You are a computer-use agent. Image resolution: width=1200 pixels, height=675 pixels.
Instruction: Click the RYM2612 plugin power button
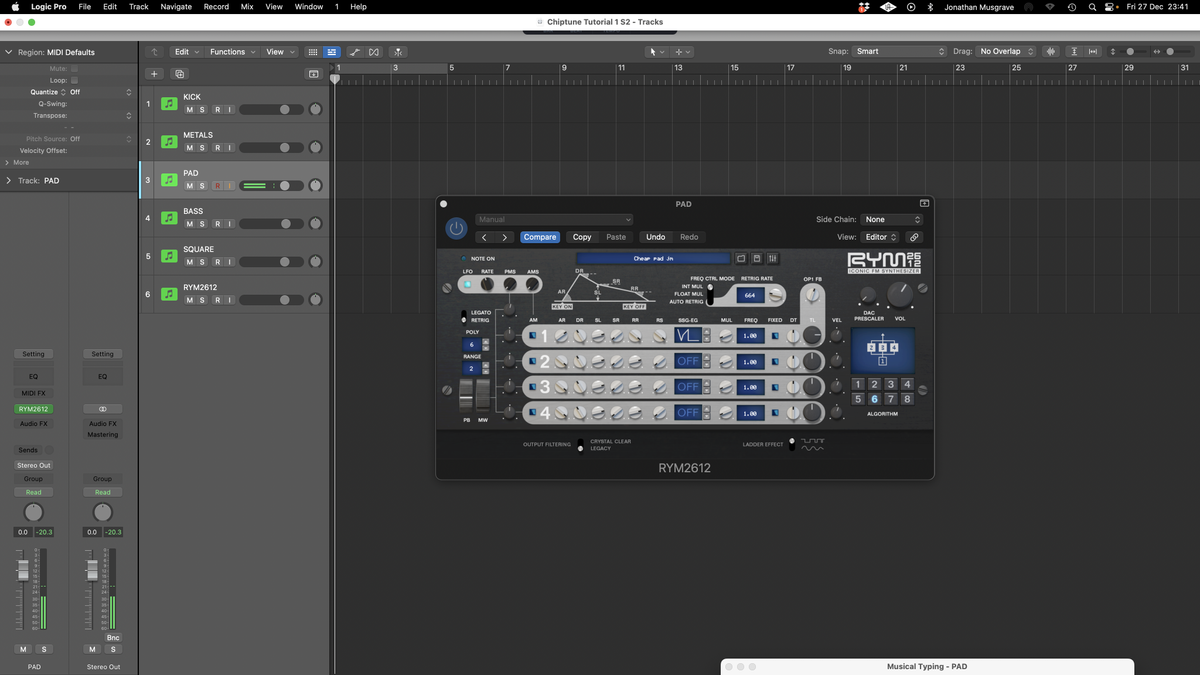tap(456, 228)
